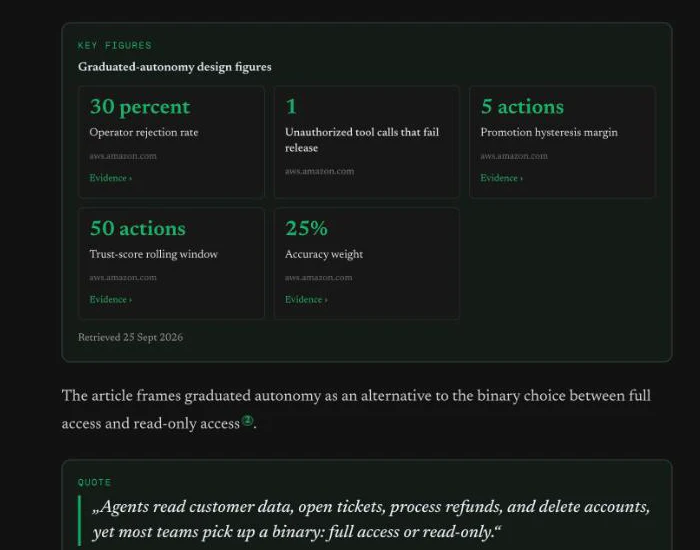
Task: Open Evidence link under 25% card
Action: pyautogui.click(x=306, y=300)
